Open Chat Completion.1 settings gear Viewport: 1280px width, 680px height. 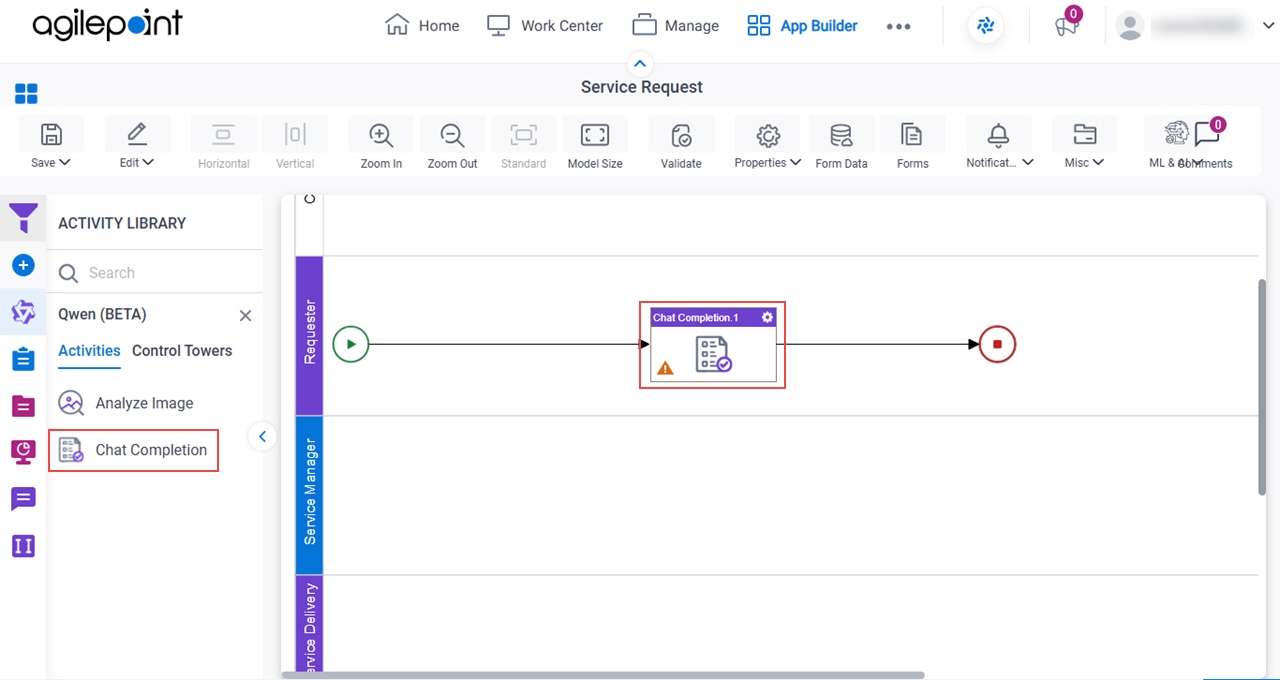[x=767, y=317]
